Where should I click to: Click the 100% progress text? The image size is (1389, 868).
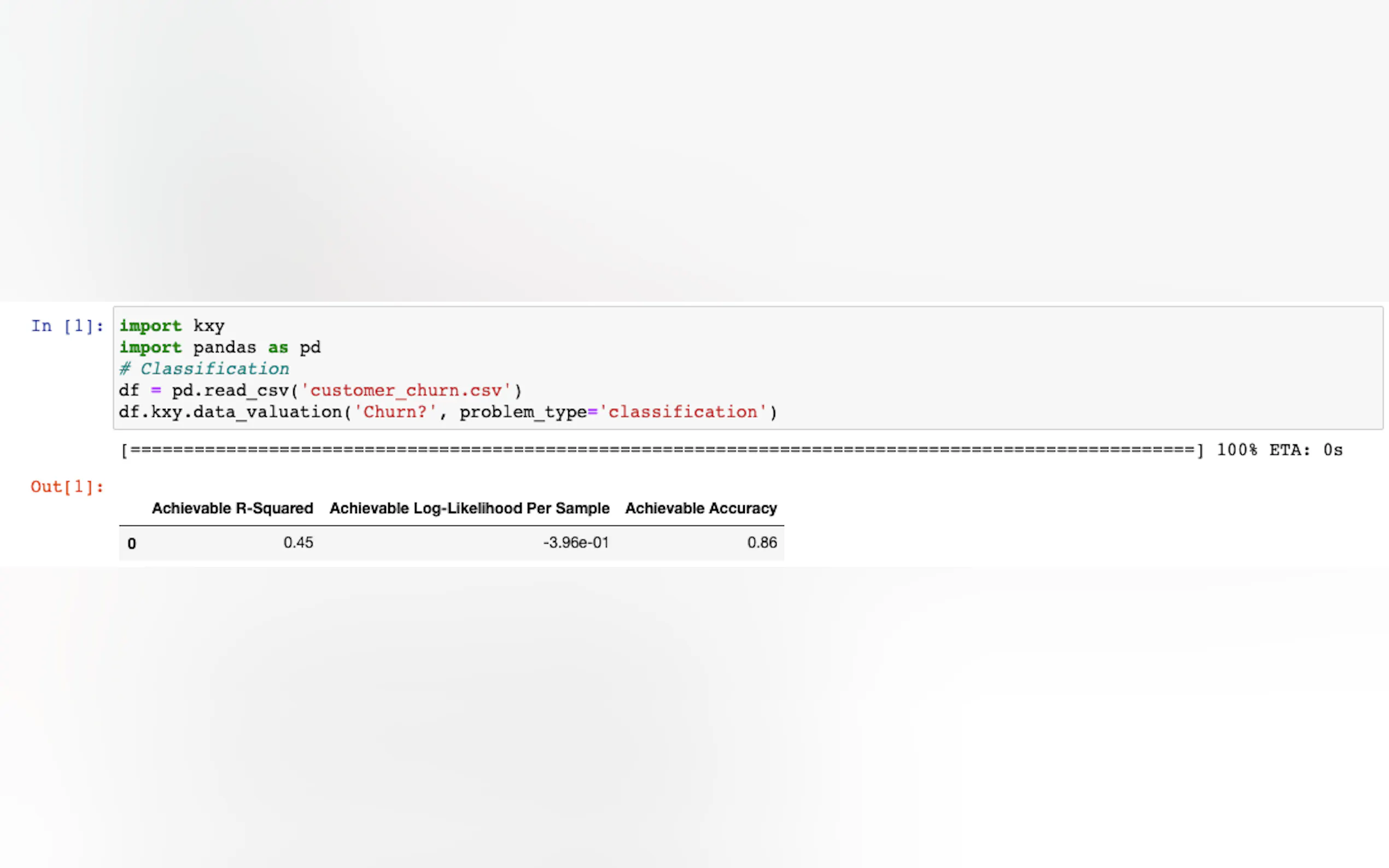click(x=1237, y=450)
